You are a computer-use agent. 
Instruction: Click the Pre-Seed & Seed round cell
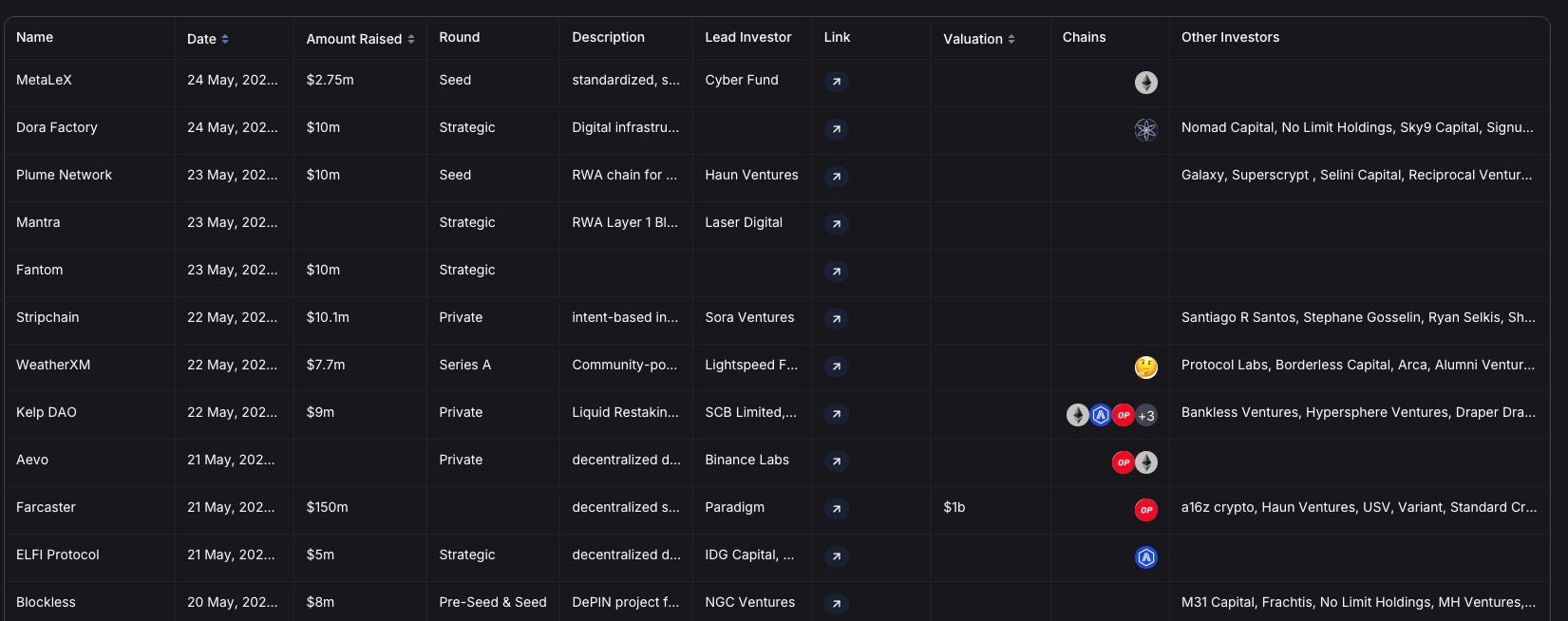[x=493, y=602]
